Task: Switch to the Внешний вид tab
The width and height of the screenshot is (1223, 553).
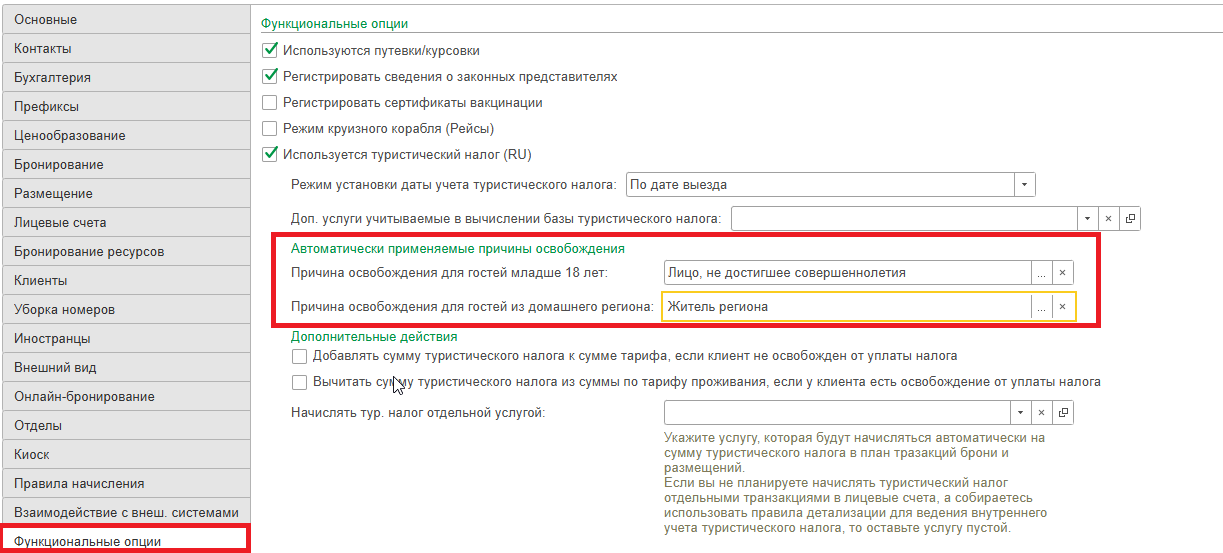Action: (x=124, y=368)
